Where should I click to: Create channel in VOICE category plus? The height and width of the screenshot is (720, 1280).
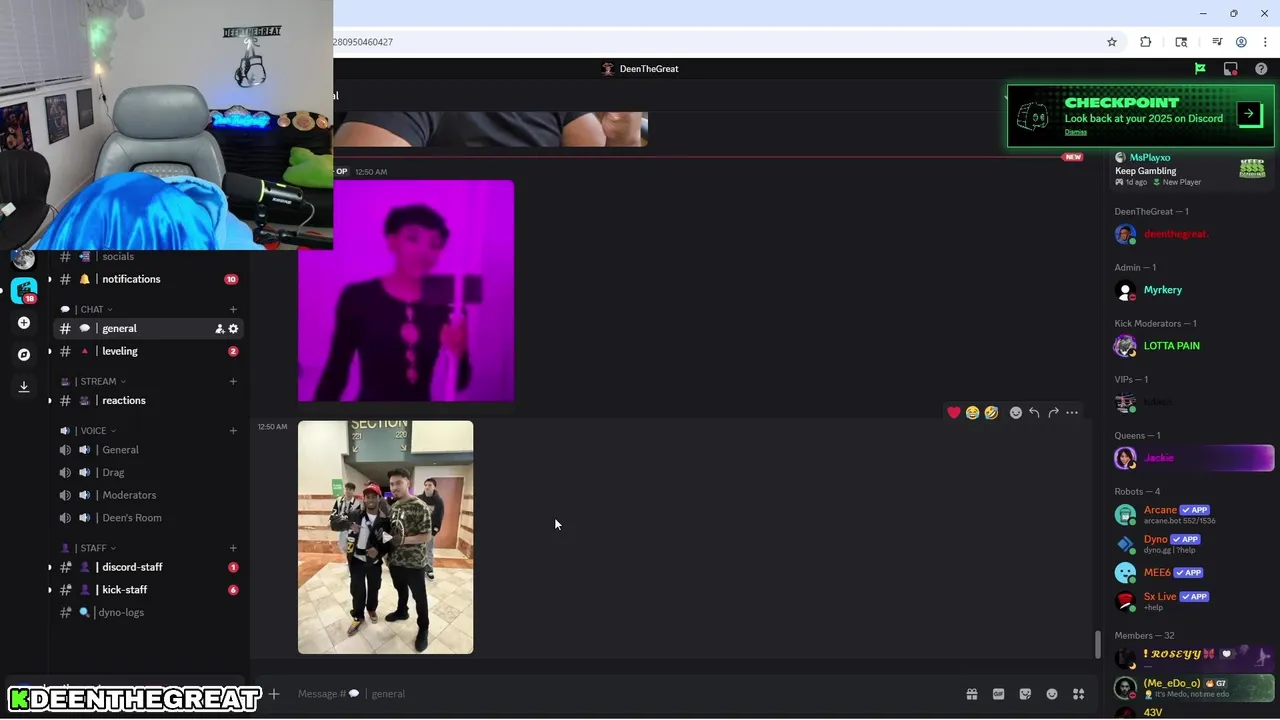(233, 430)
